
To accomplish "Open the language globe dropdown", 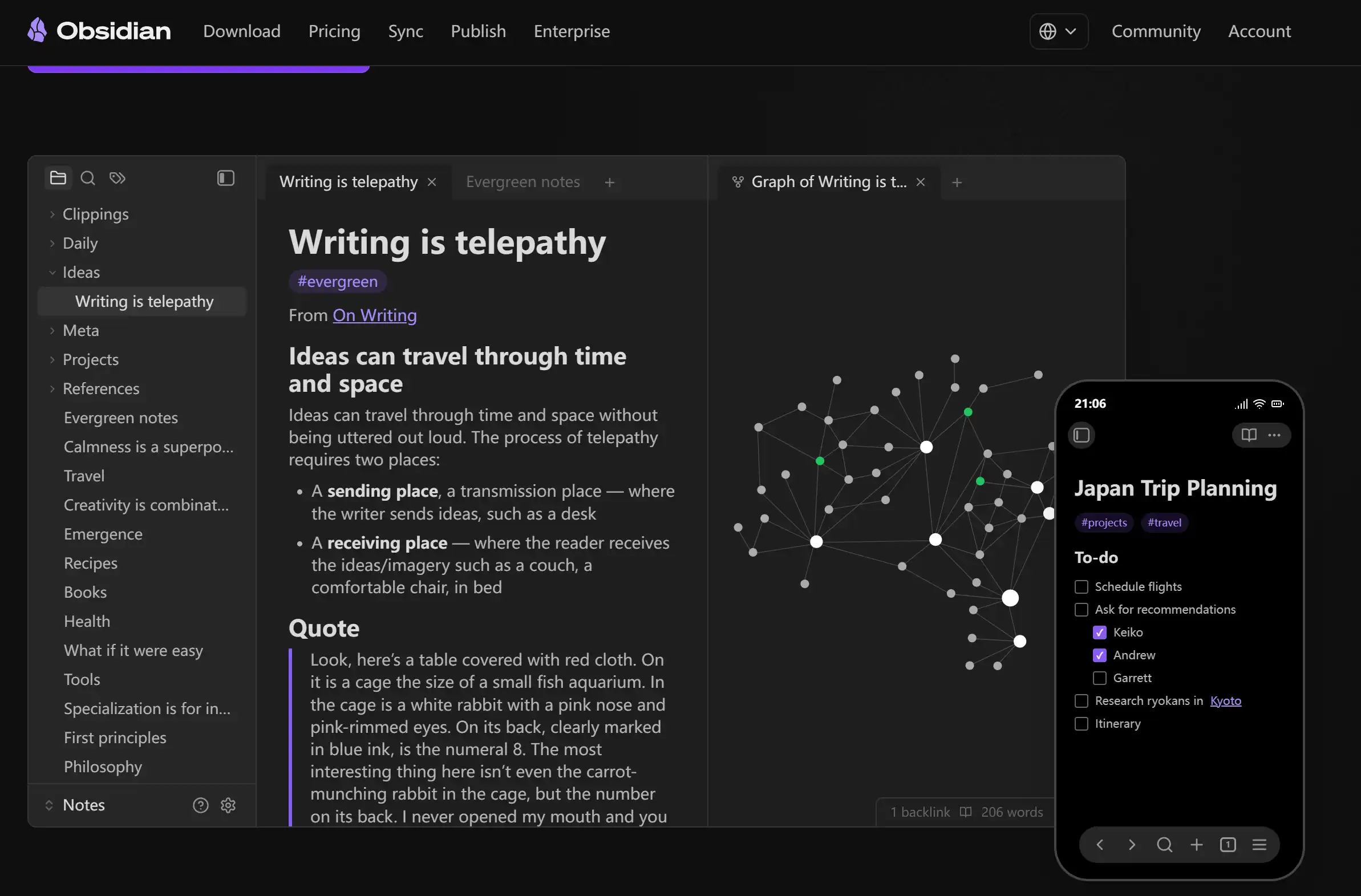I will [x=1059, y=31].
